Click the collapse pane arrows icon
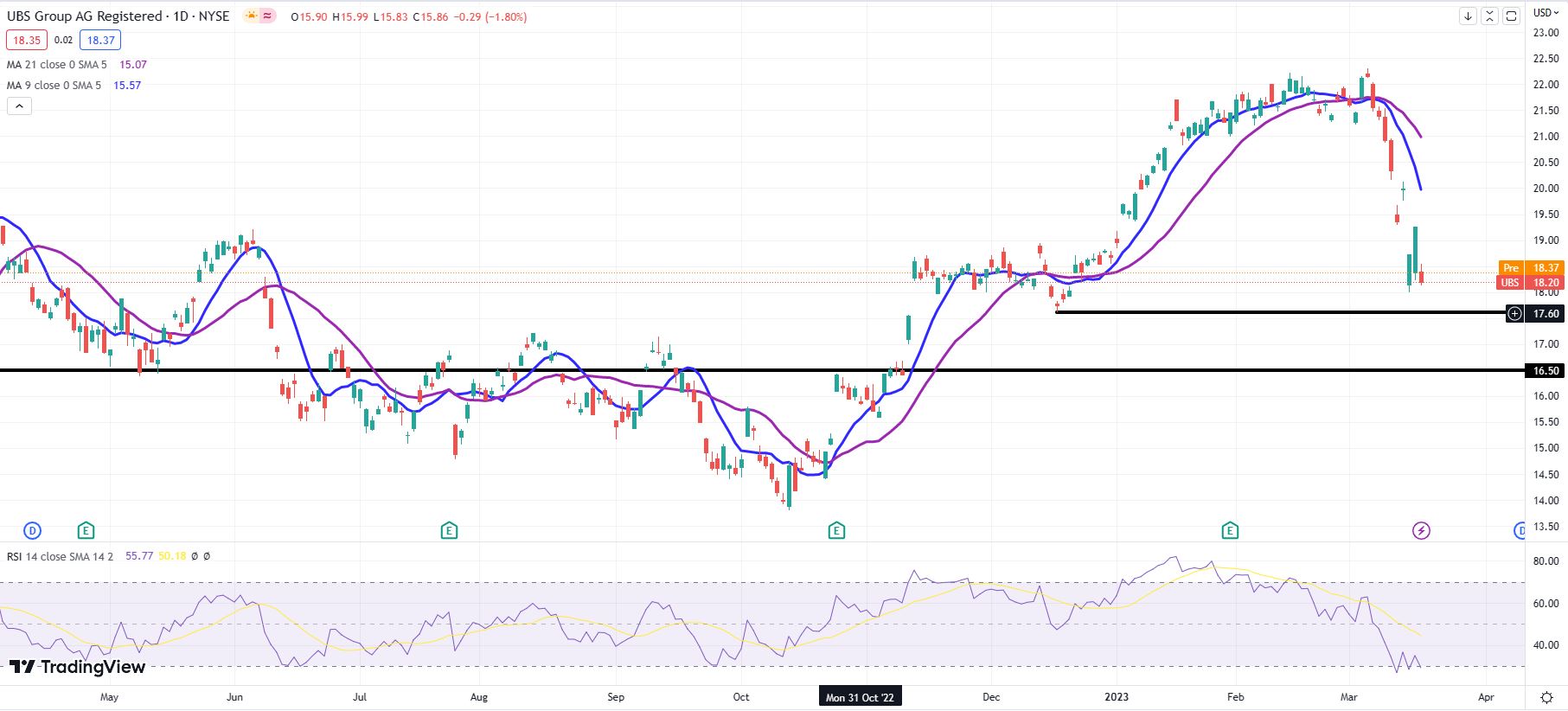 [x=1489, y=16]
